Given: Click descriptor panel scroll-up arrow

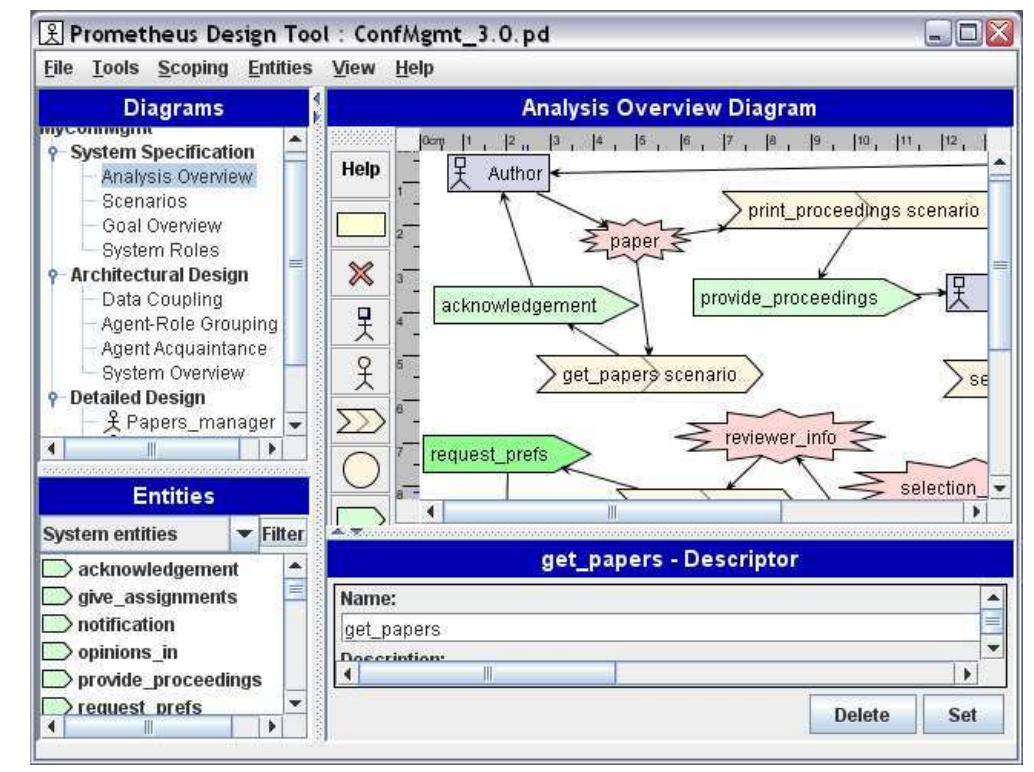Looking at the screenshot, I should coord(992,598).
